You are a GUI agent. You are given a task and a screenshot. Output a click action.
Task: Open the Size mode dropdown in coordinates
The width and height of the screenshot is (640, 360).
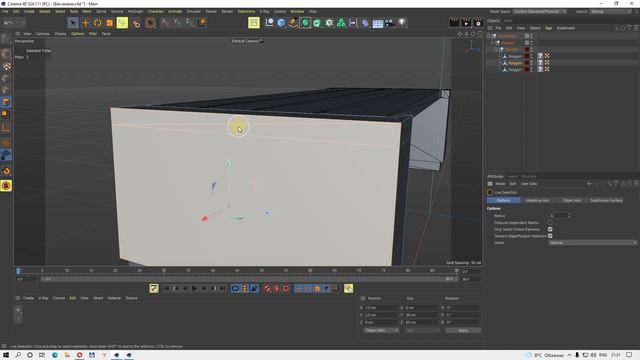click(422, 330)
